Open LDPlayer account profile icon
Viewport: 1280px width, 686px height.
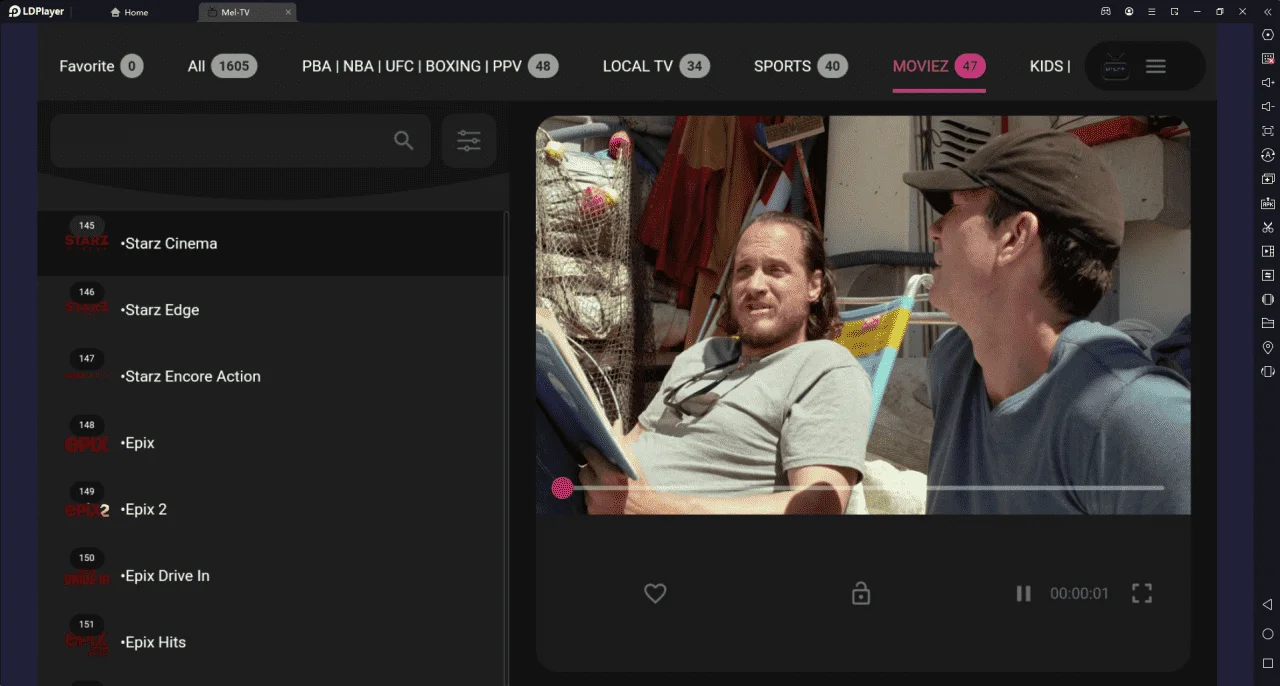tap(1129, 12)
